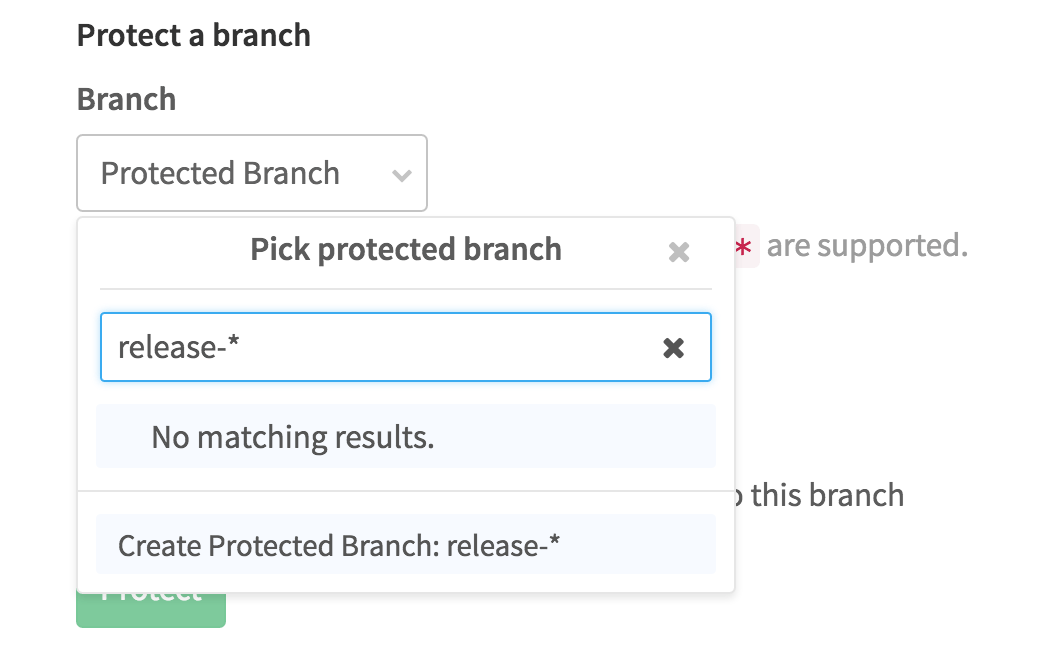
Task: Click the dropdown chevron on Protected Branch selector
Action: click(x=401, y=173)
